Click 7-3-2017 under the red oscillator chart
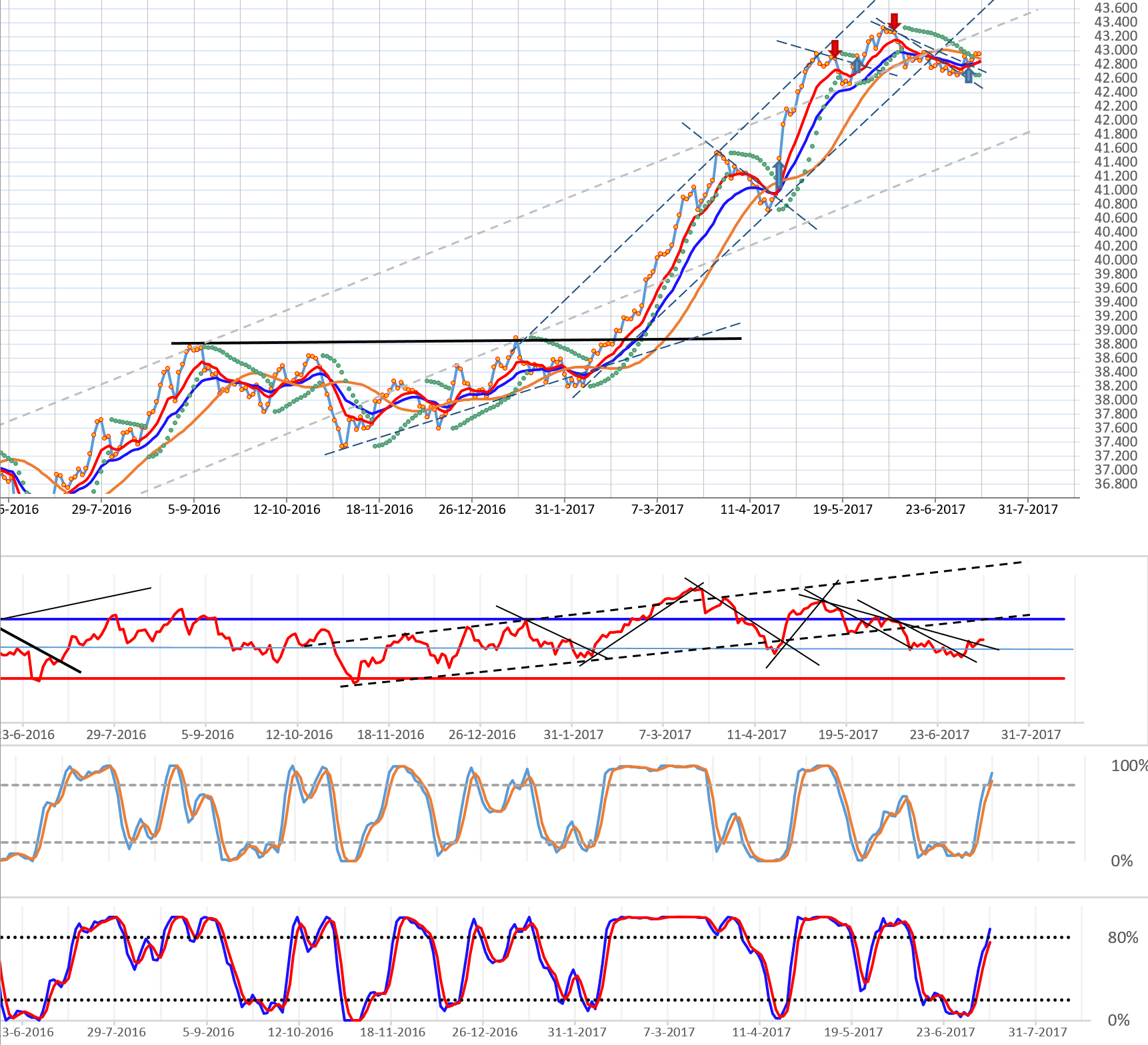This screenshot has width=1148, height=1045. click(x=665, y=734)
